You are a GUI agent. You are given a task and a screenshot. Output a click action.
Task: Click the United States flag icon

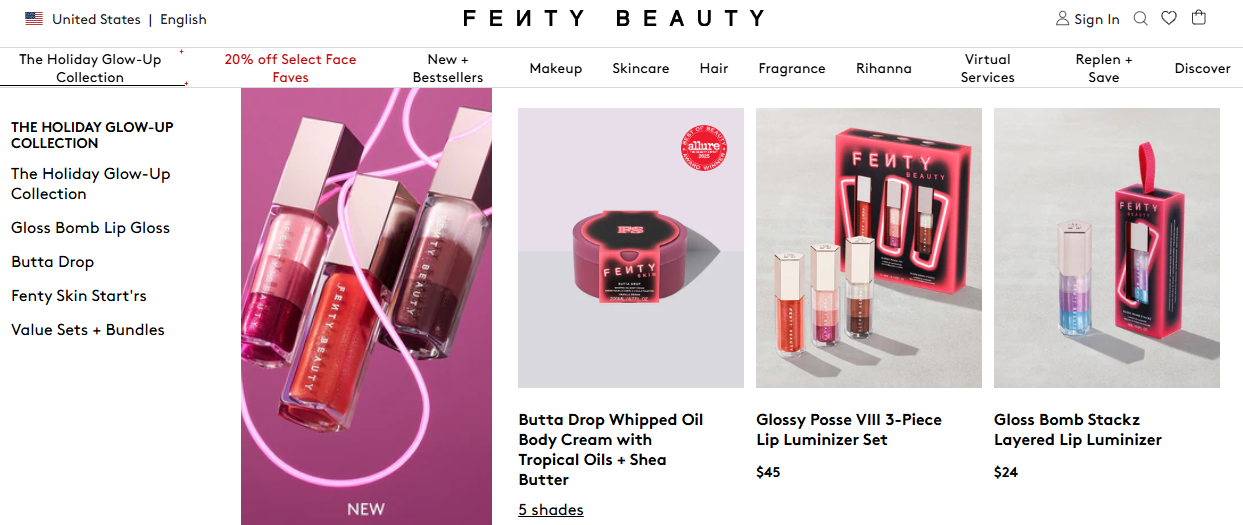coord(34,19)
